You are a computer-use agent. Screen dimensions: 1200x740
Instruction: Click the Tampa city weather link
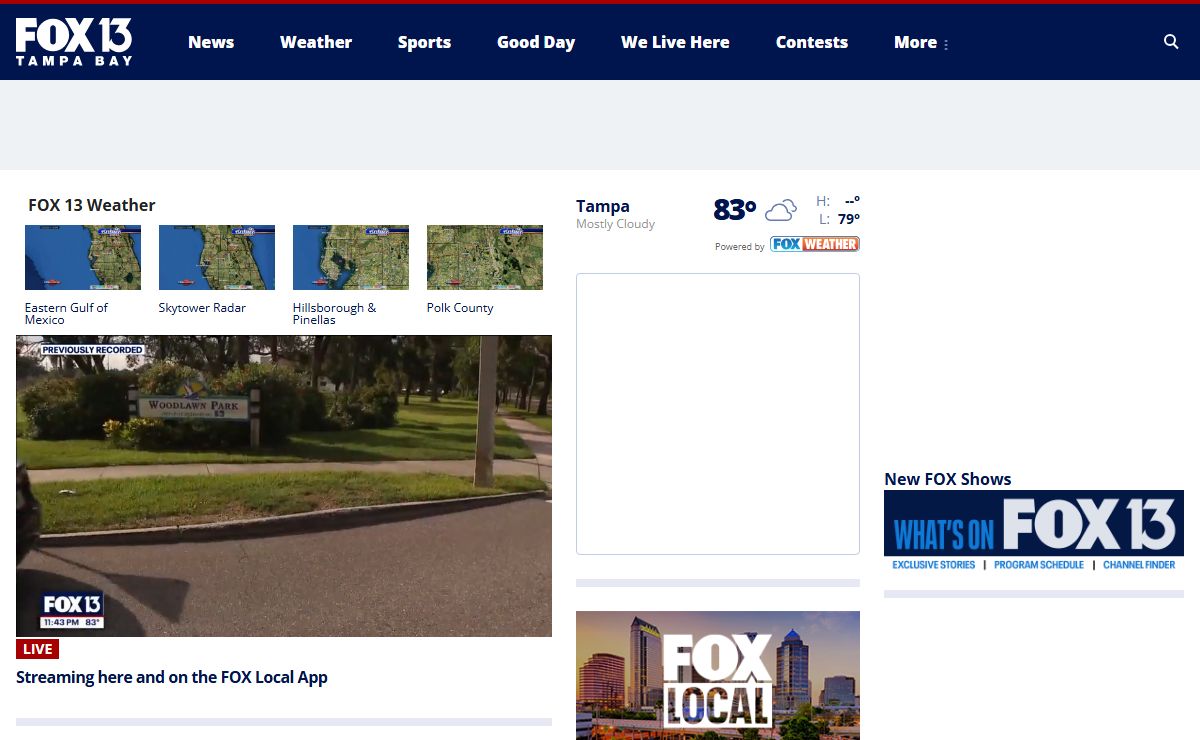[x=603, y=206]
